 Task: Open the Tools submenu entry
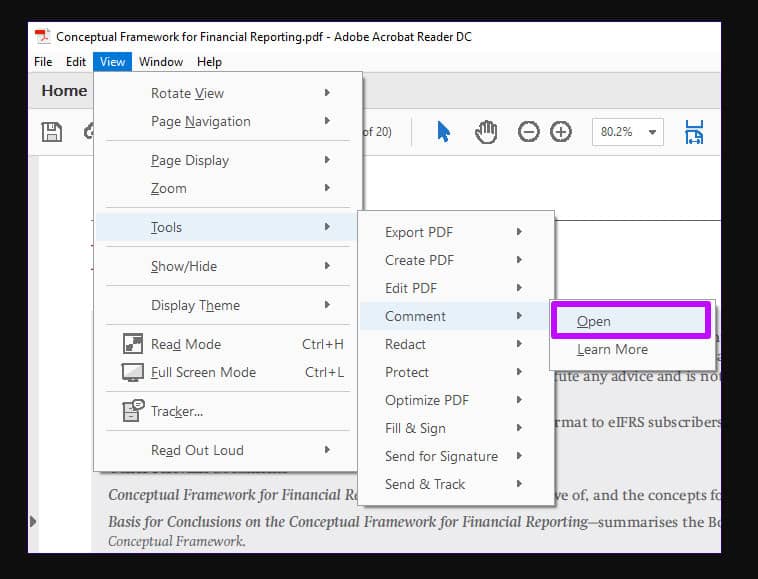coord(227,227)
